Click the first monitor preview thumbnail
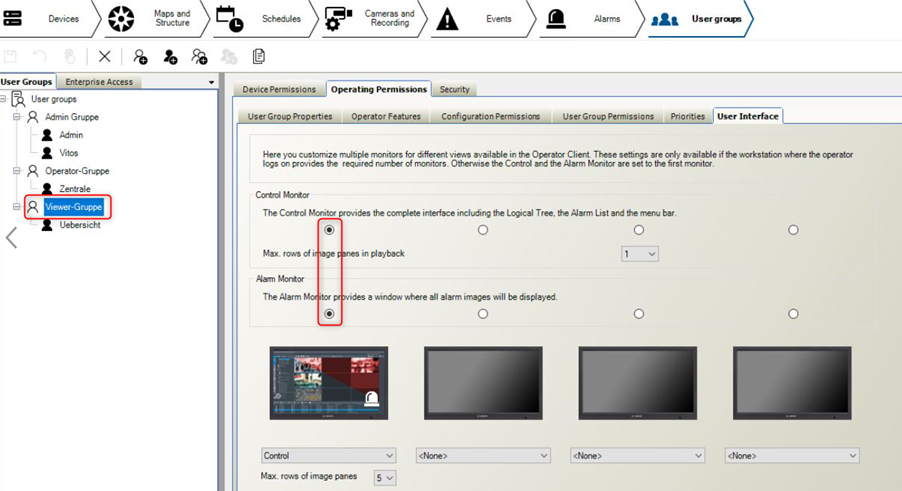Viewport: 902px width, 491px height. 328,383
